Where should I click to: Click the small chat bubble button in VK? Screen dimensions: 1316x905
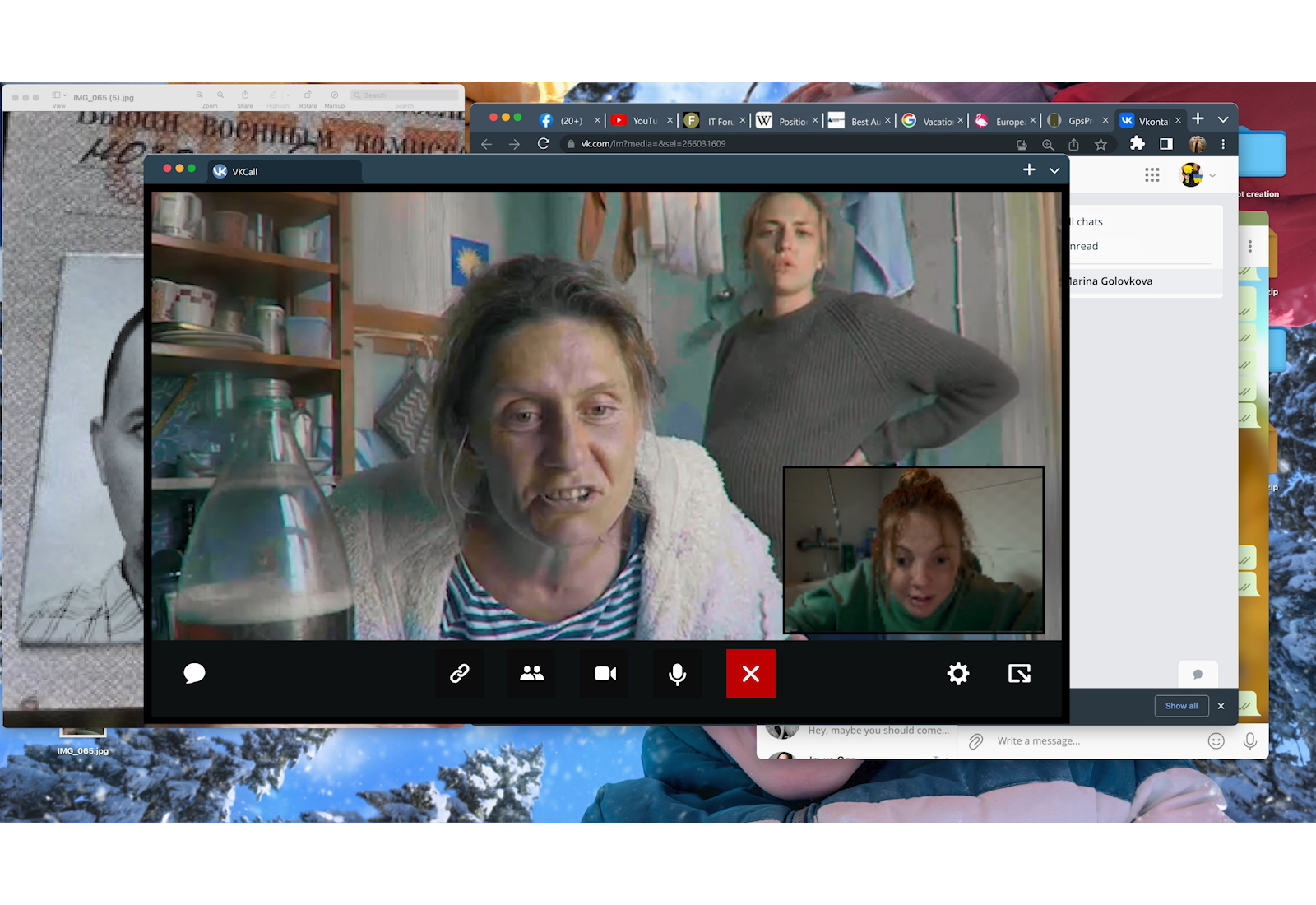pyautogui.click(x=1198, y=675)
